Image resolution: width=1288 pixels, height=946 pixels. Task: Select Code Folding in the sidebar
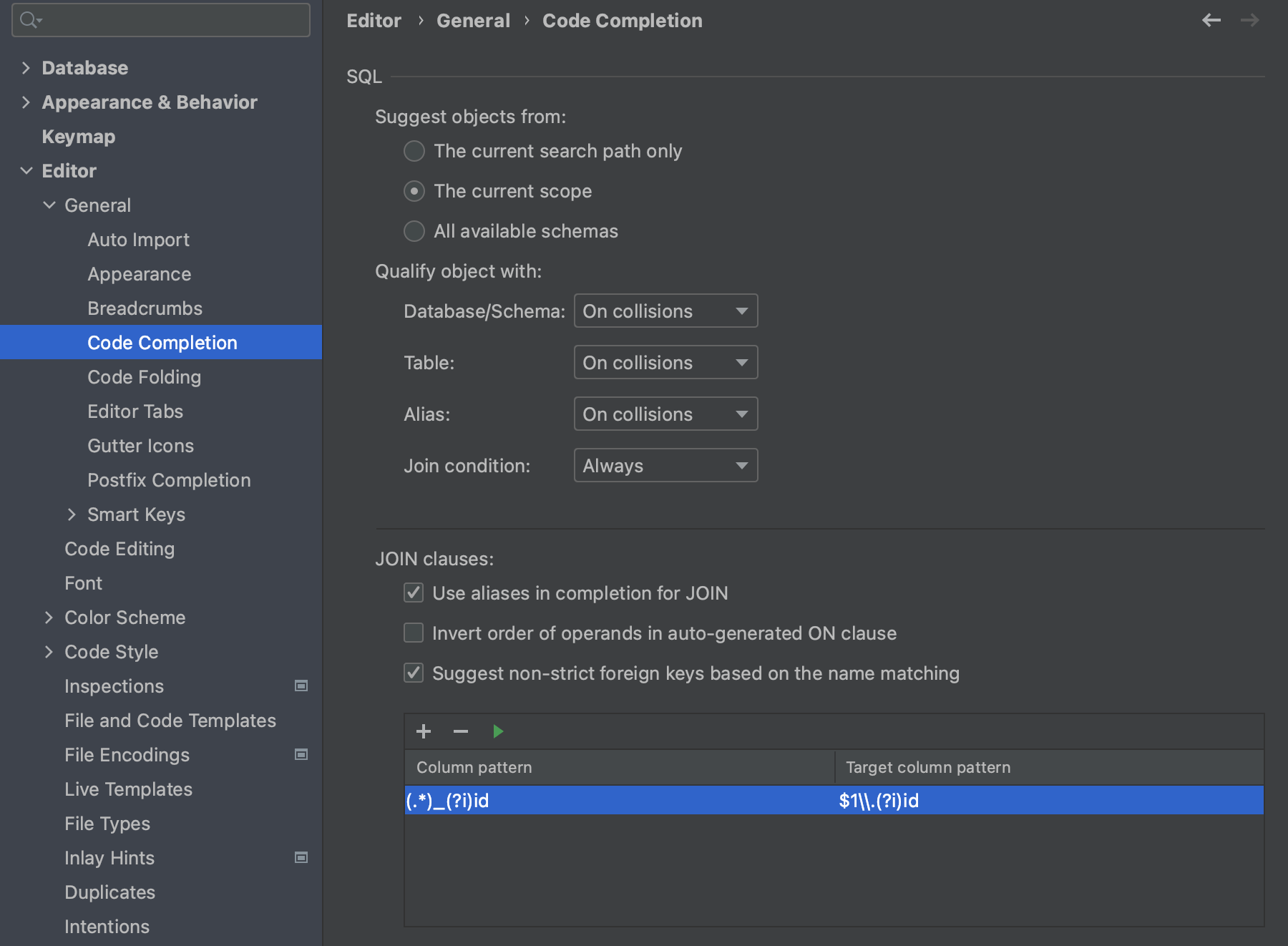pyautogui.click(x=144, y=376)
